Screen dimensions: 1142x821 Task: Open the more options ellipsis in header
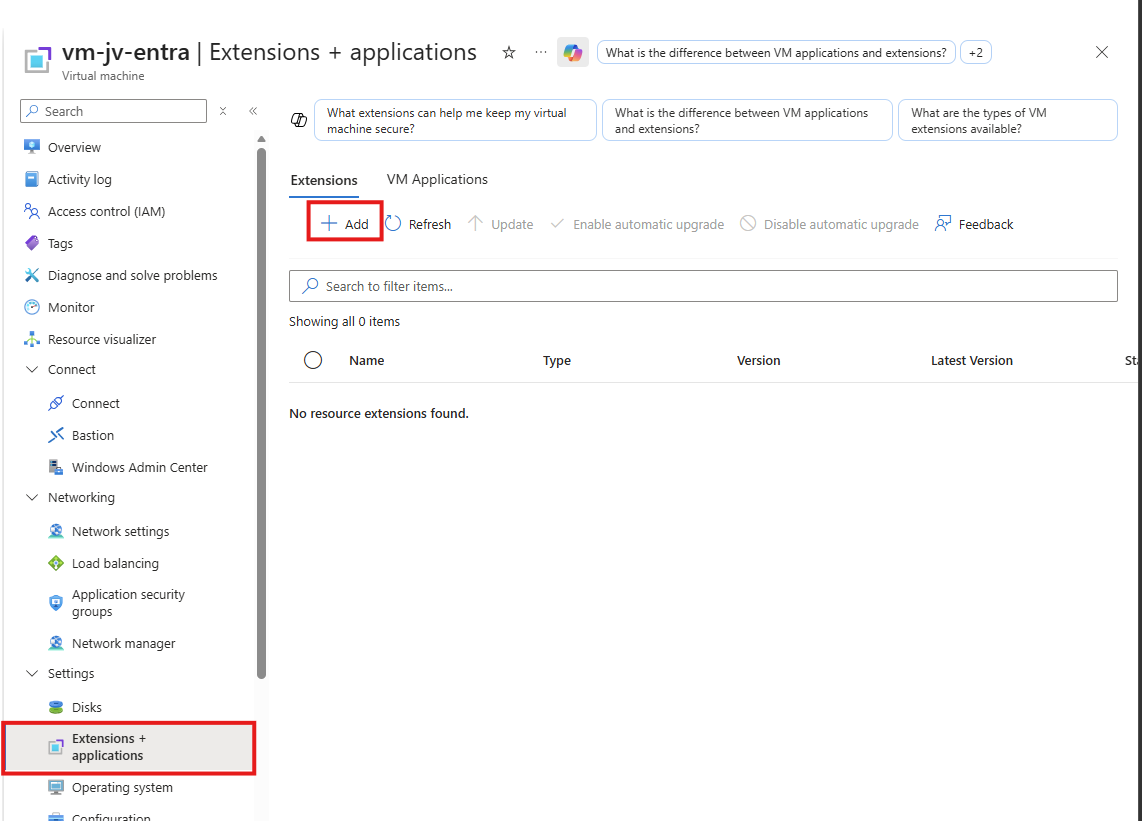(540, 52)
